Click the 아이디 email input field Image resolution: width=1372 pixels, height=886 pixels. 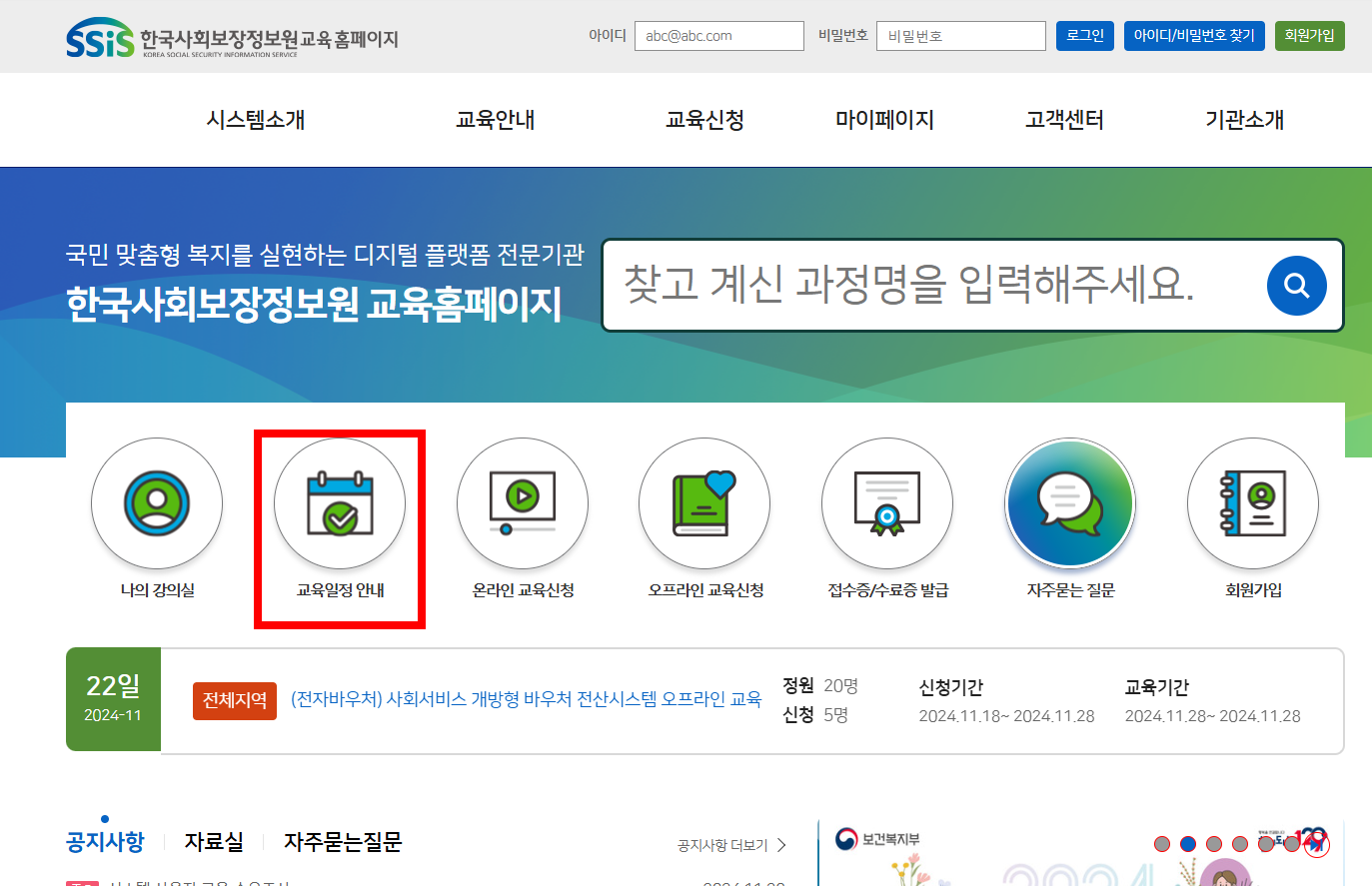718,35
